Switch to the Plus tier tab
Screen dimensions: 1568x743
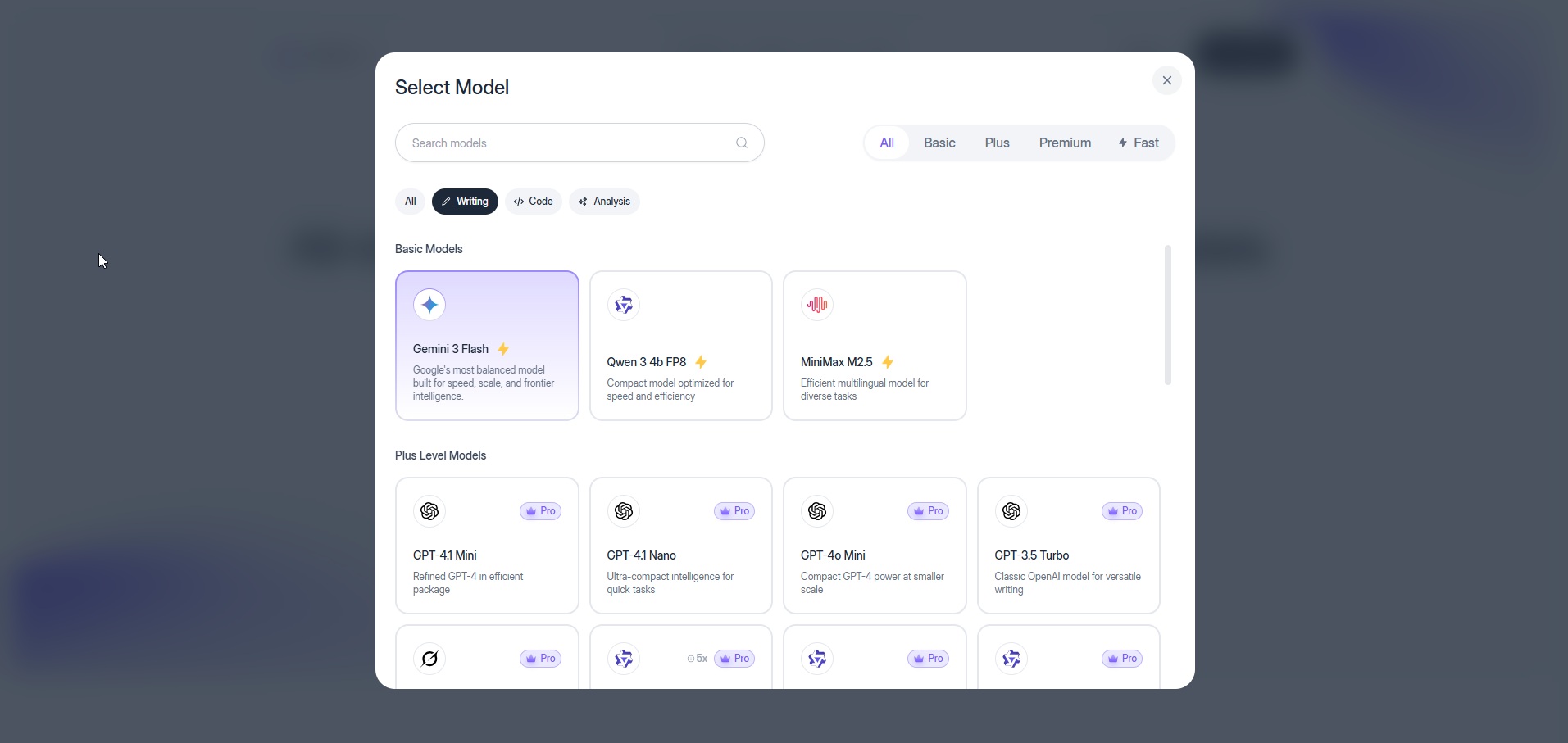998,143
